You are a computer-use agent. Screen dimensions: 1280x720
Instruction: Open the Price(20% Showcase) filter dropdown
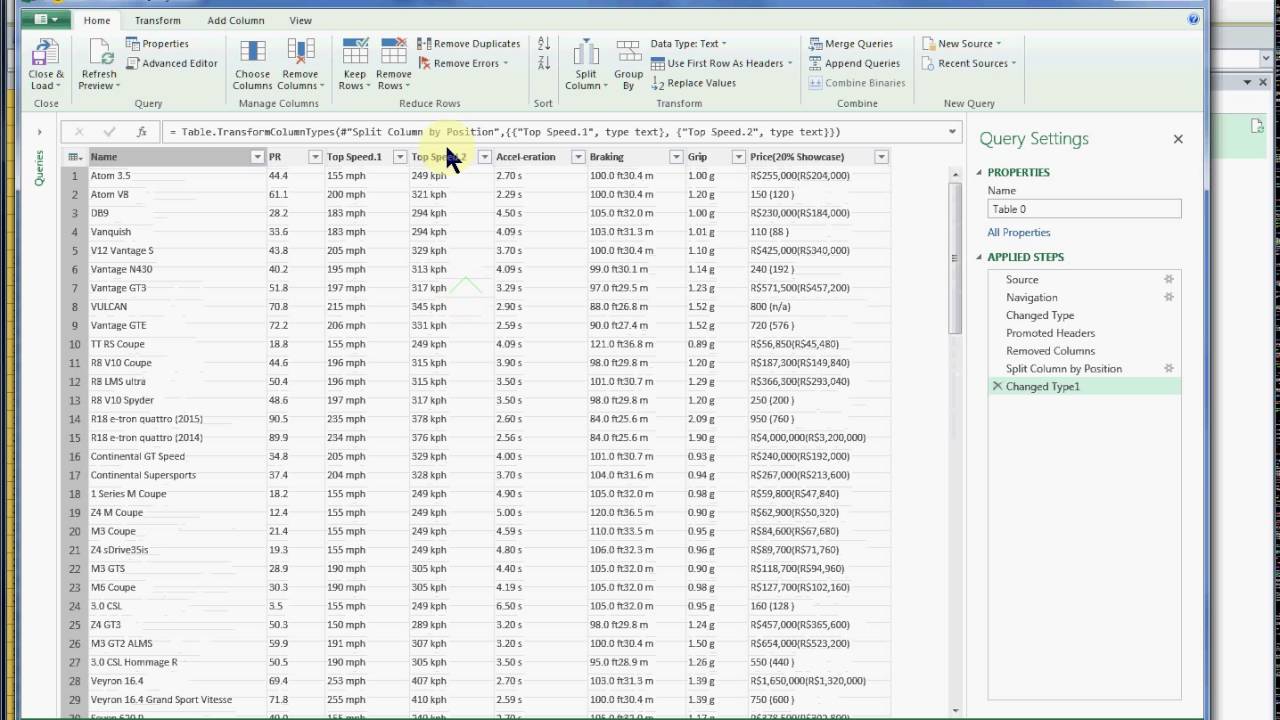click(x=882, y=157)
